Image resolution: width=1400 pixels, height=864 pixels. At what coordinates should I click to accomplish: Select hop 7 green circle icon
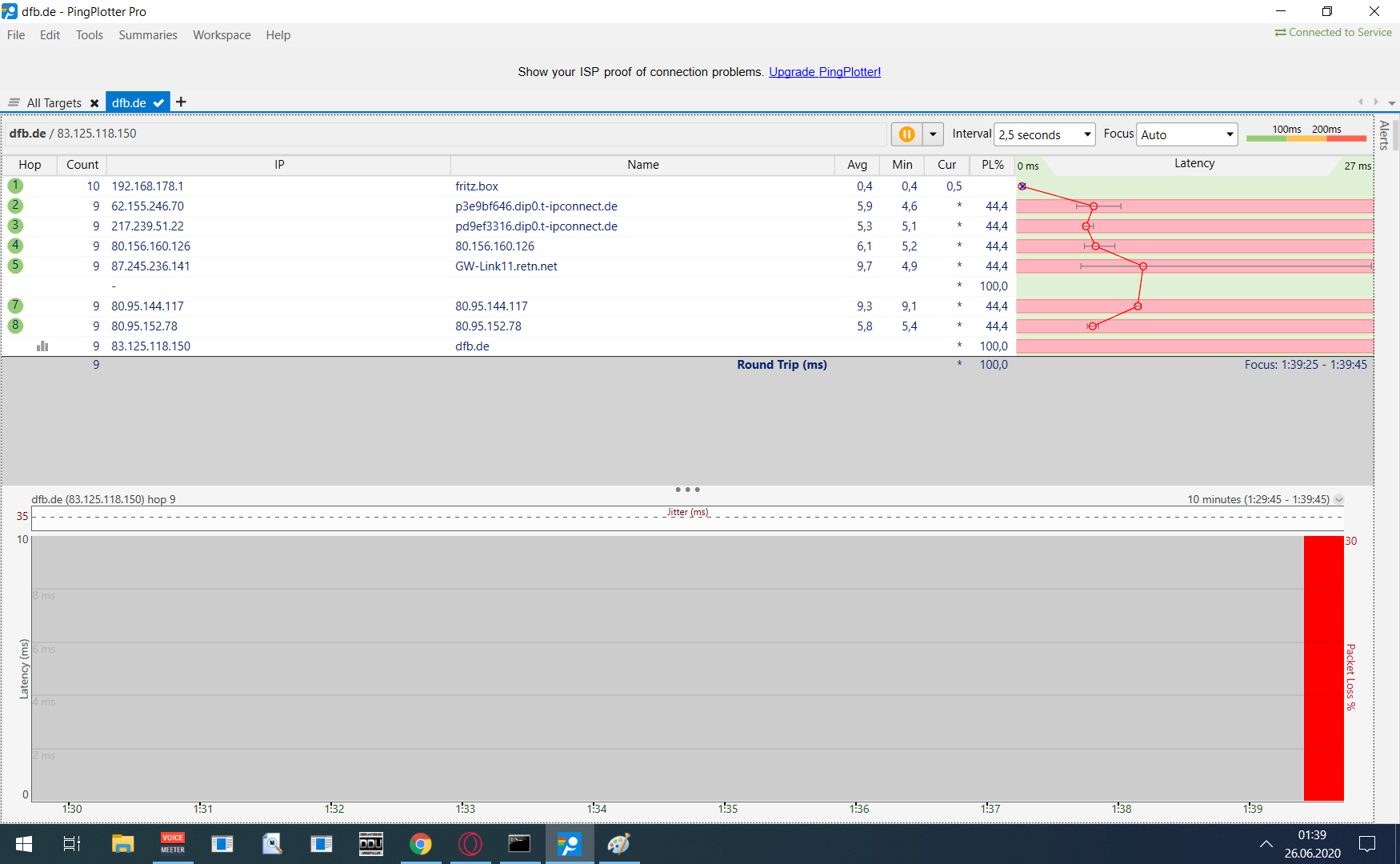point(15,306)
